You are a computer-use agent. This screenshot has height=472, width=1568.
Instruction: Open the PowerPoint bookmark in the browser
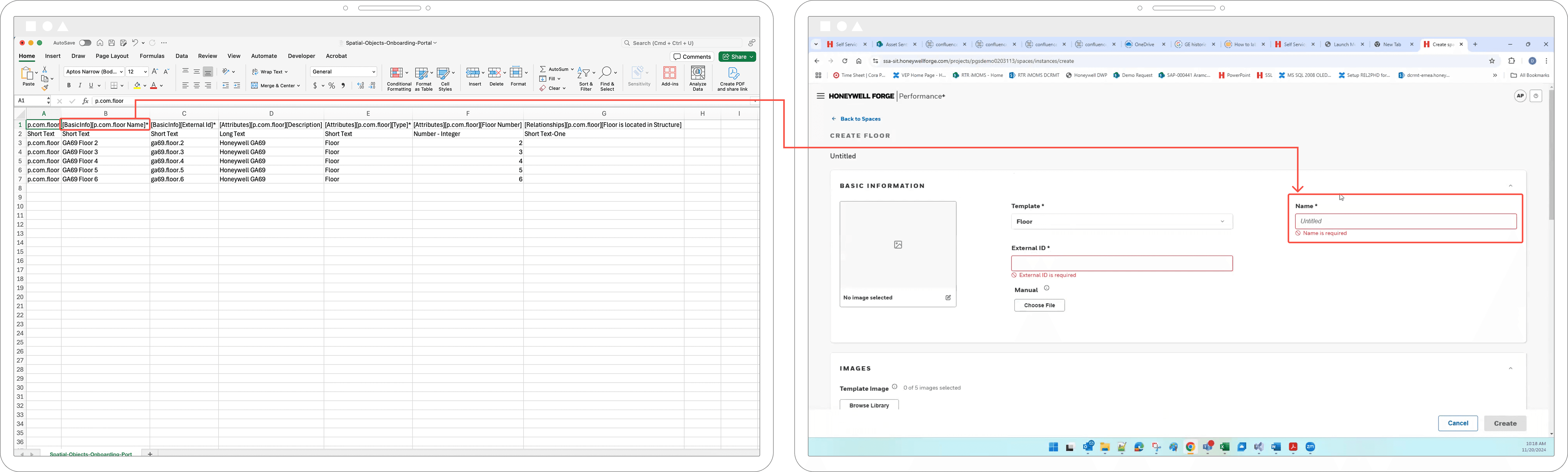coord(1234,75)
